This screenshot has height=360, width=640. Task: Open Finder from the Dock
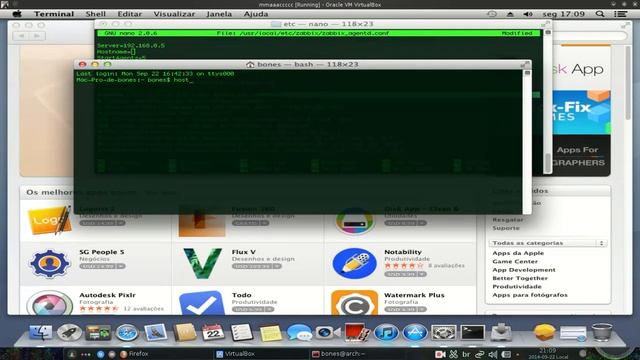coord(40,333)
